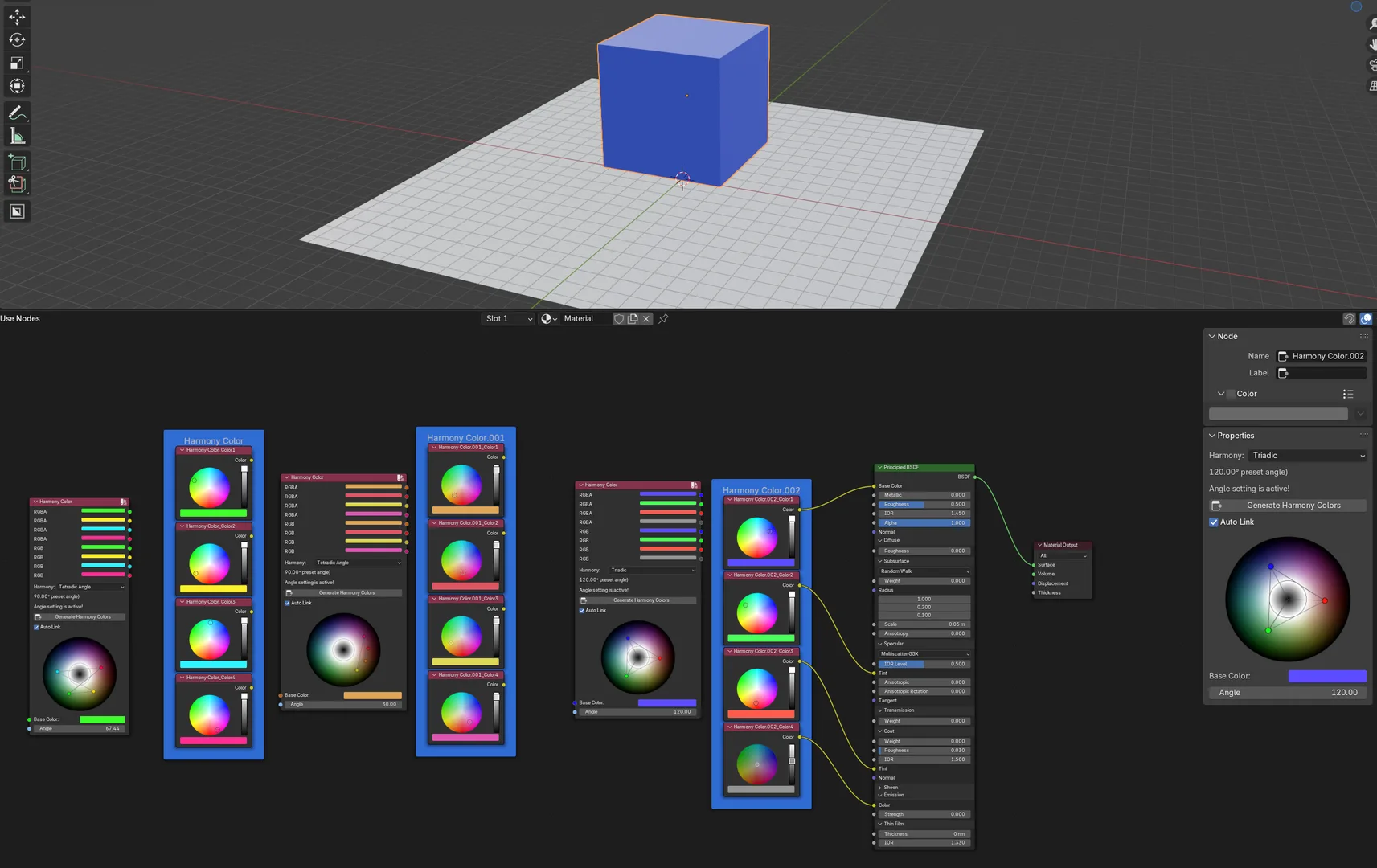
Task: Open the material browse sphere icon
Action: pos(549,319)
